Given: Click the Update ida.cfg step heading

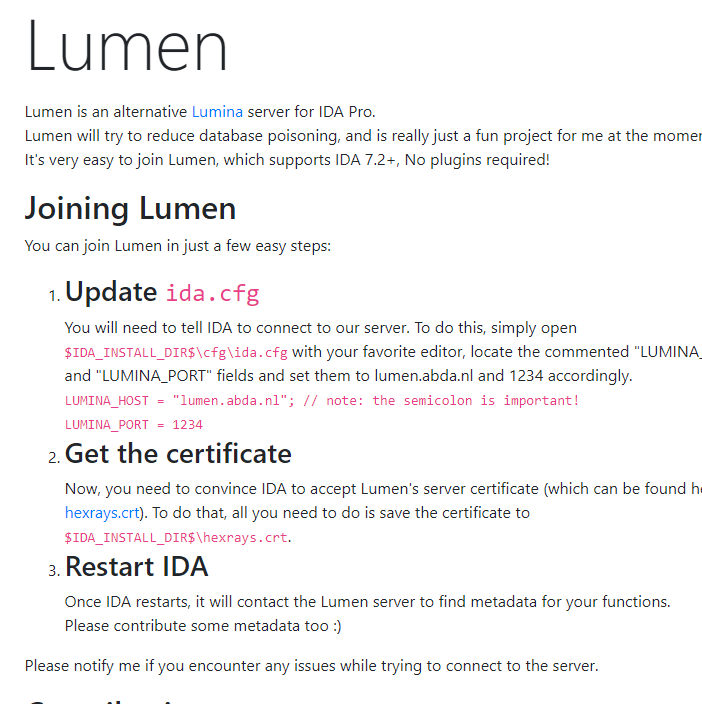Looking at the screenshot, I should (x=162, y=292).
